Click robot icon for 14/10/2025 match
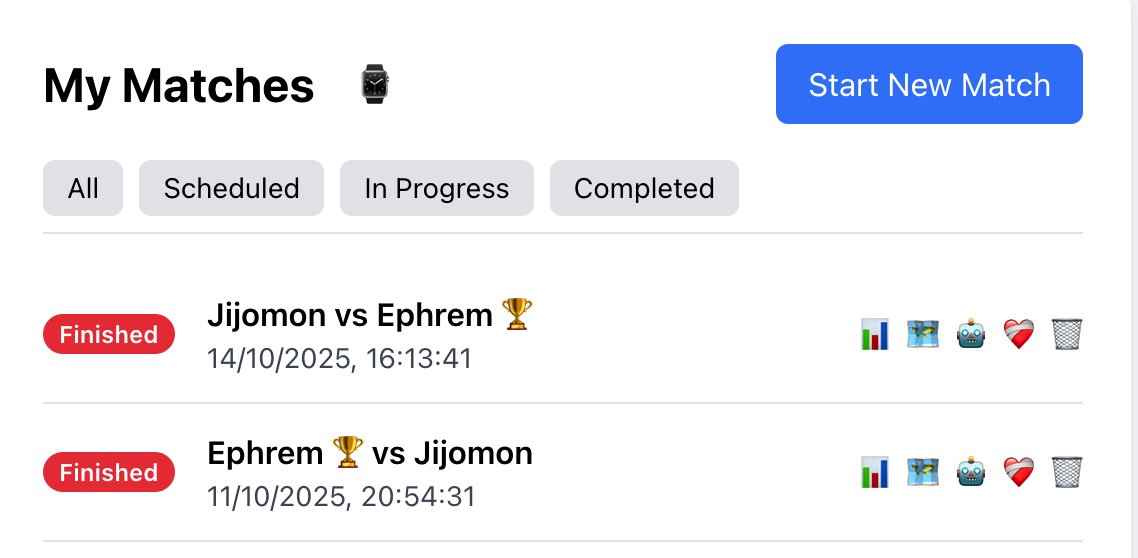Viewport: 1138px width, 558px height. [971, 334]
